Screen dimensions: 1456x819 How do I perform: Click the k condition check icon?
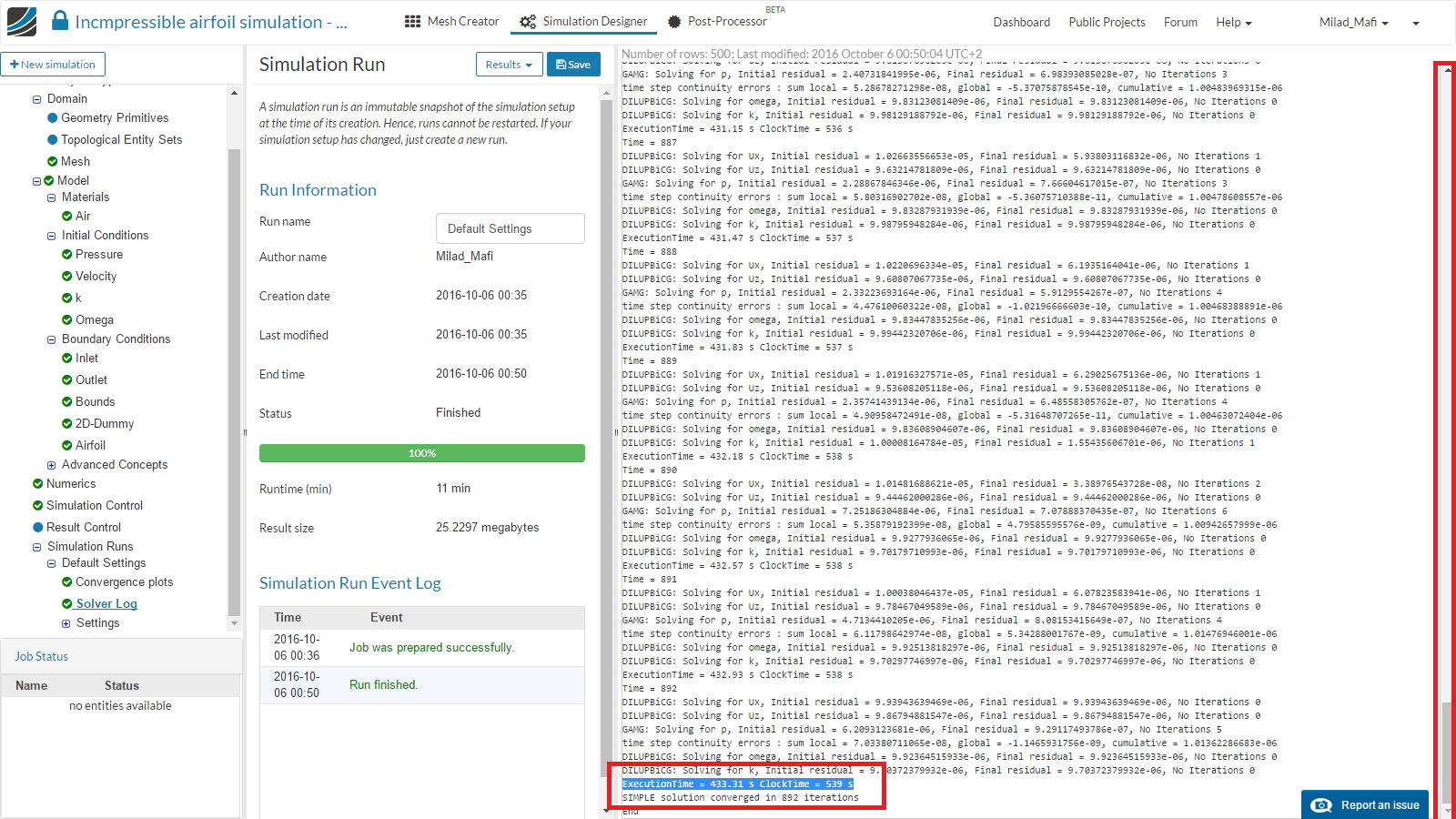click(x=67, y=298)
